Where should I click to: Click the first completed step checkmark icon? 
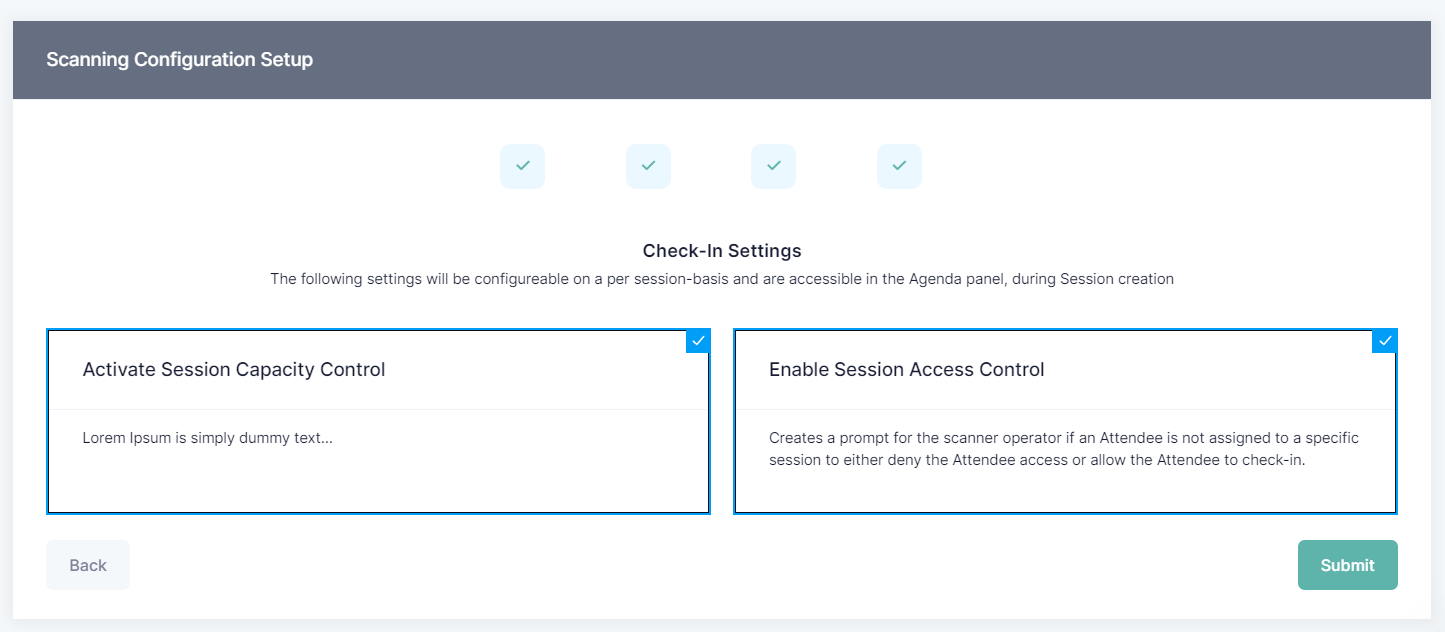522,166
